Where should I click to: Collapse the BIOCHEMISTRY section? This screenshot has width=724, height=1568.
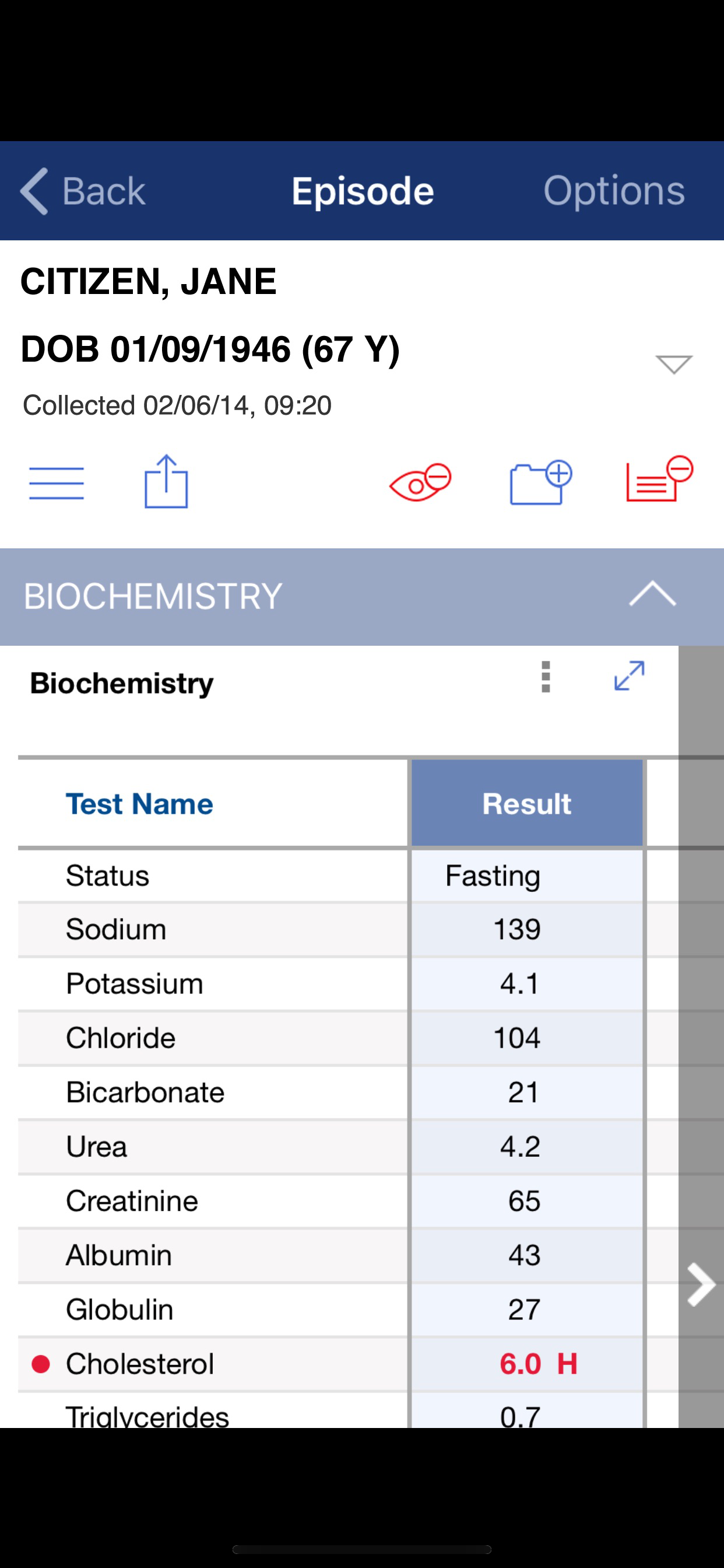[x=652, y=594]
